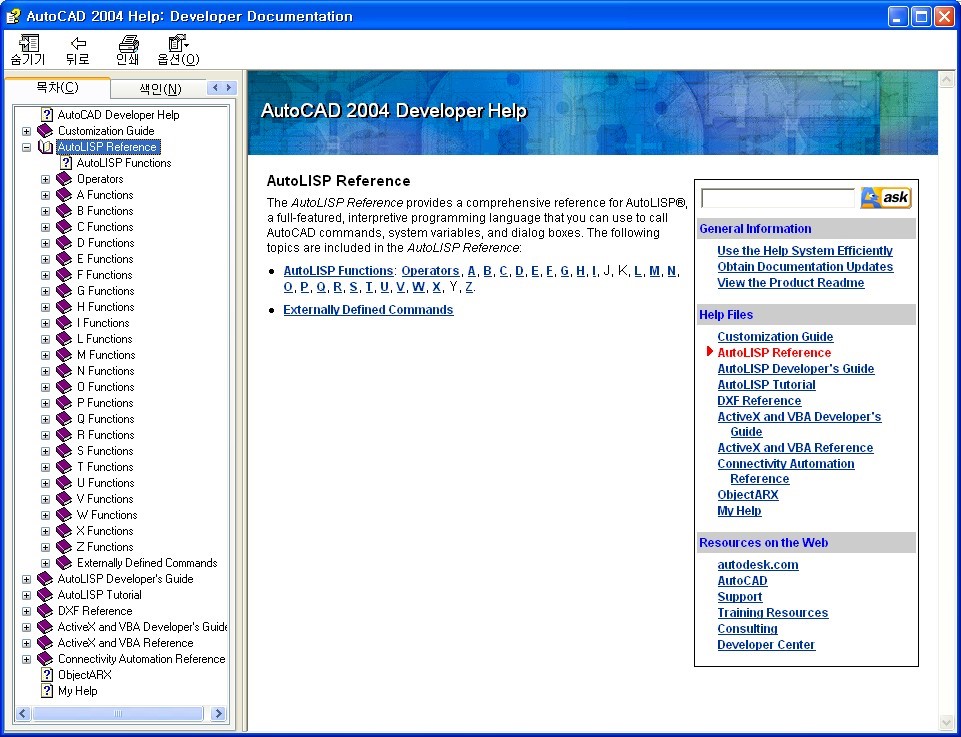Select the Q Functions tree row
Image resolution: width=961 pixels, height=737 pixels.
(105, 419)
